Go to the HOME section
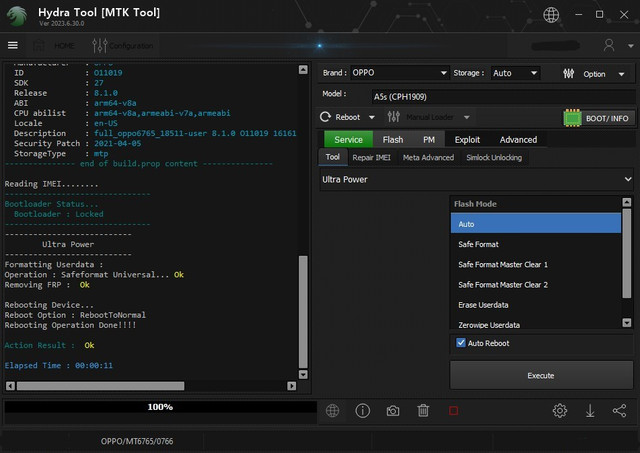 pyautogui.click(x=55, y=45)
